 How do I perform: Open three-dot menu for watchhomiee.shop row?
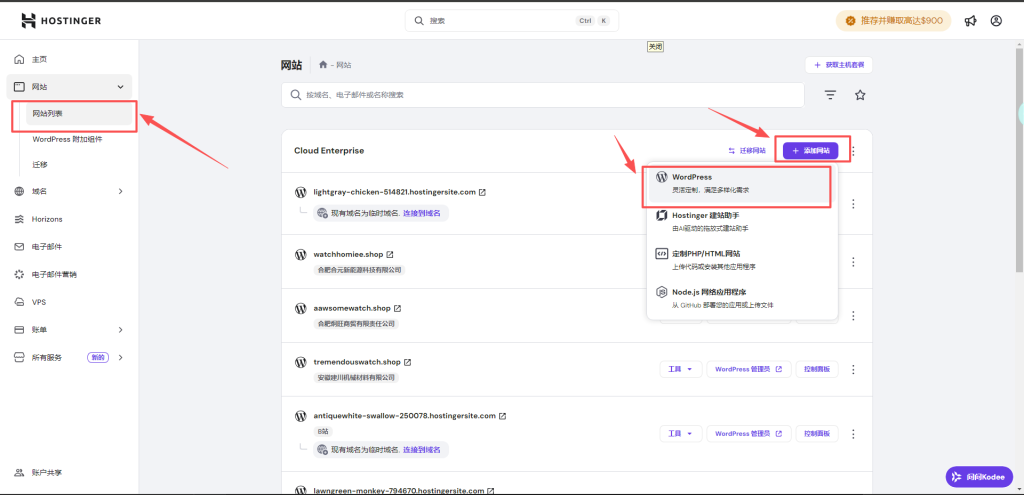pyautogui.click(x=853, y=261)
